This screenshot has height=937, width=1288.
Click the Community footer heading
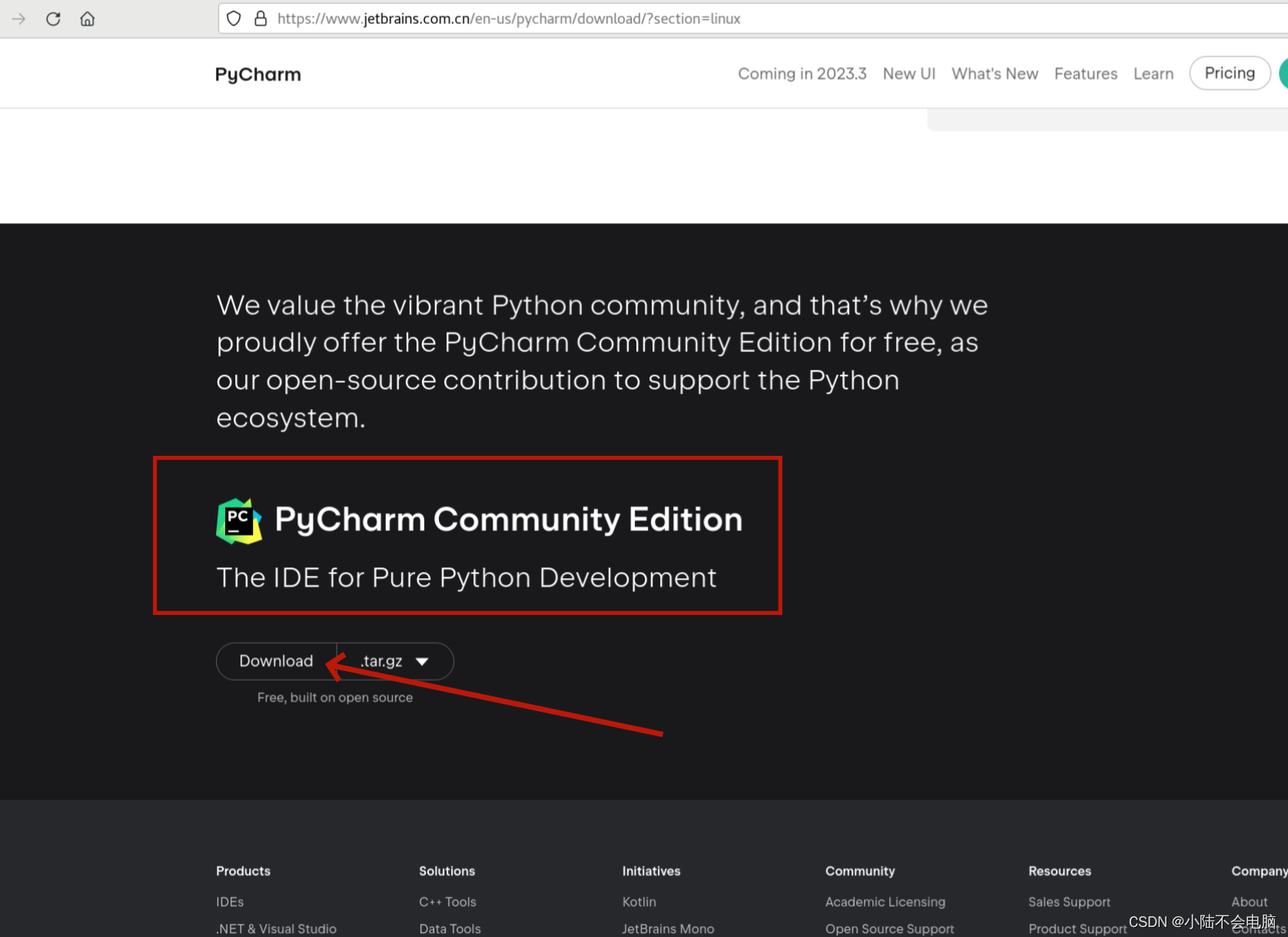861,871
